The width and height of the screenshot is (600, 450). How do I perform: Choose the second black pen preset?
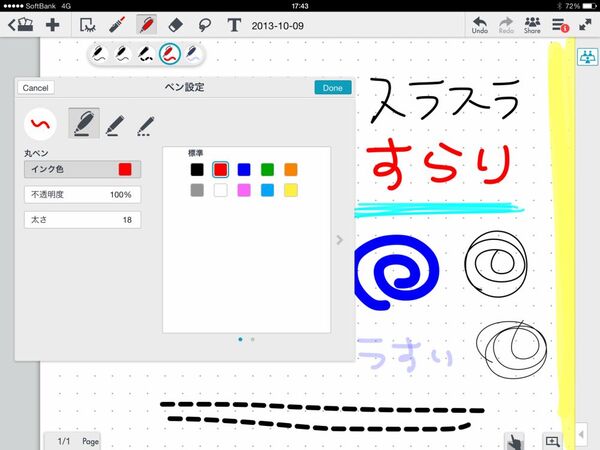122,54
